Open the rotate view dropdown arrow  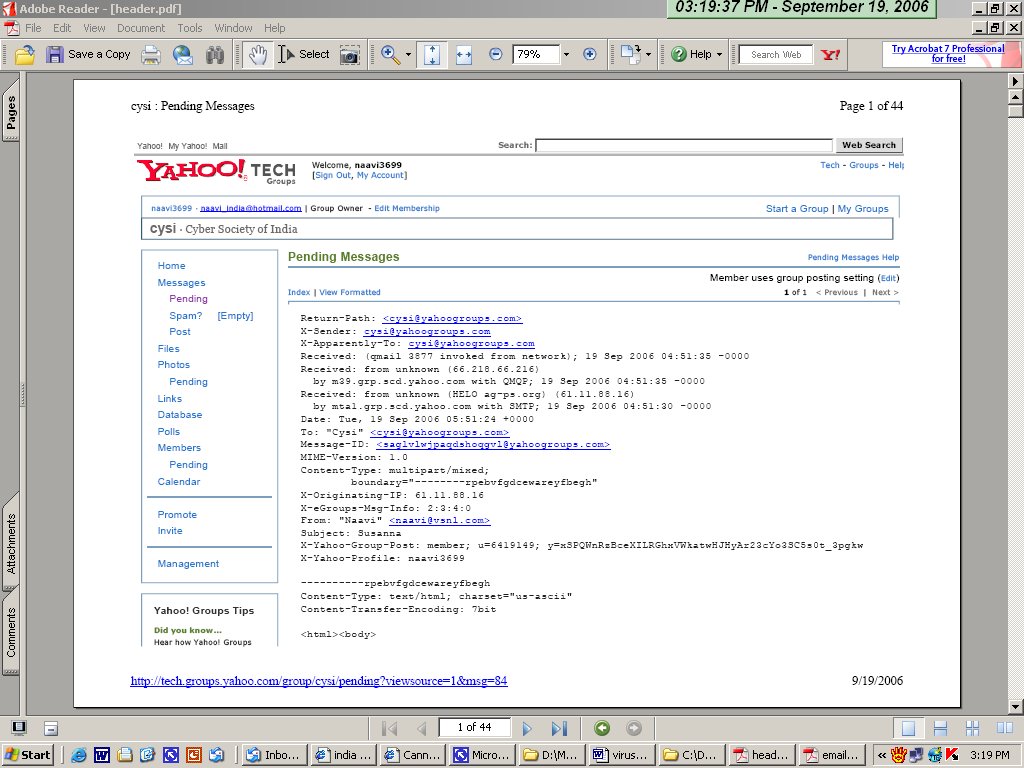coord(648,55)
